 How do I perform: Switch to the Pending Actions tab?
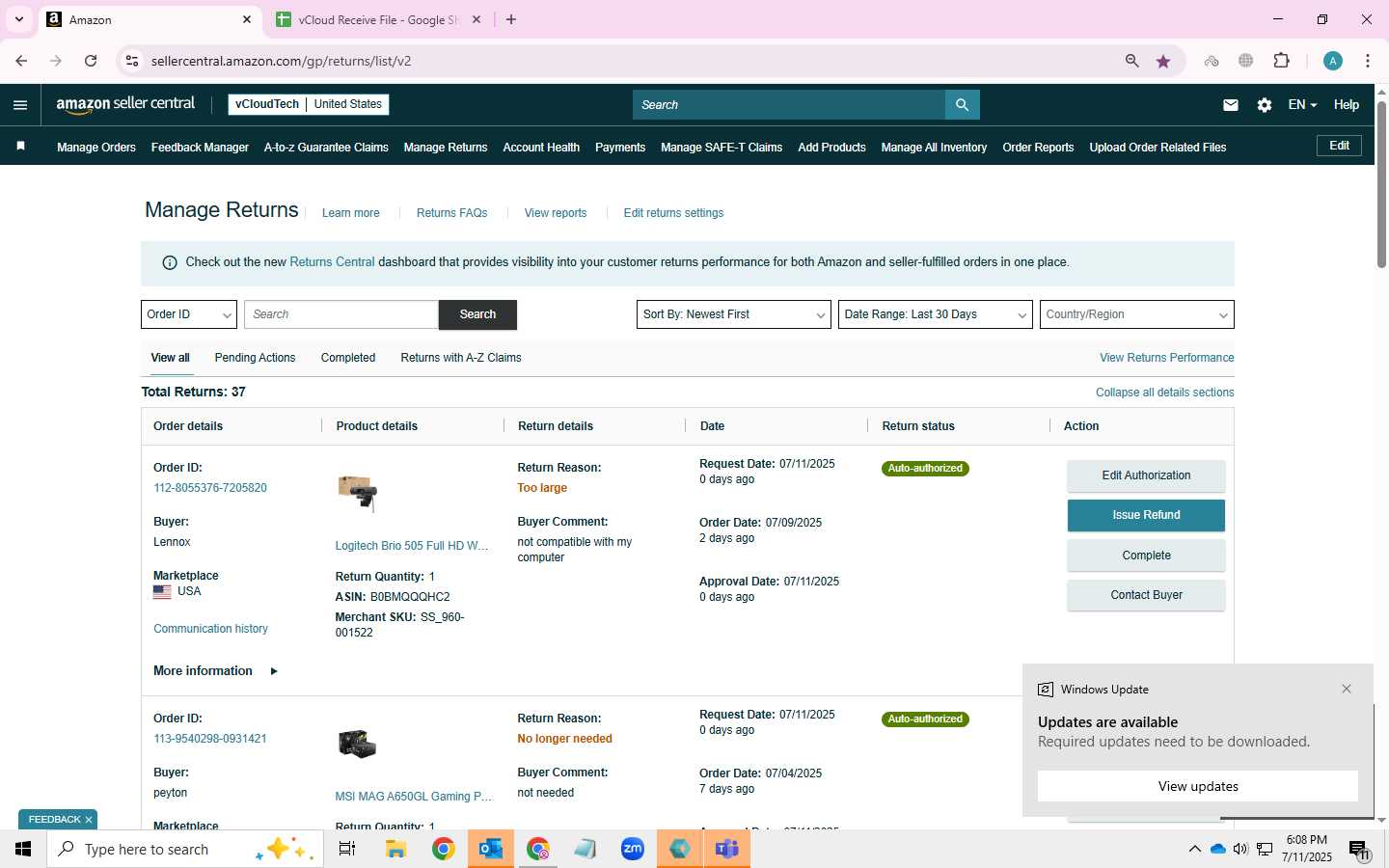(255, 358)
